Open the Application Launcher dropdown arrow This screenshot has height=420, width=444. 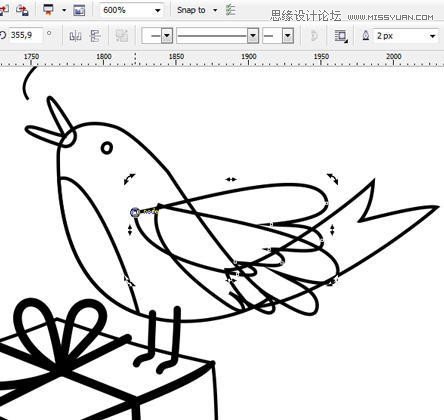64,10
